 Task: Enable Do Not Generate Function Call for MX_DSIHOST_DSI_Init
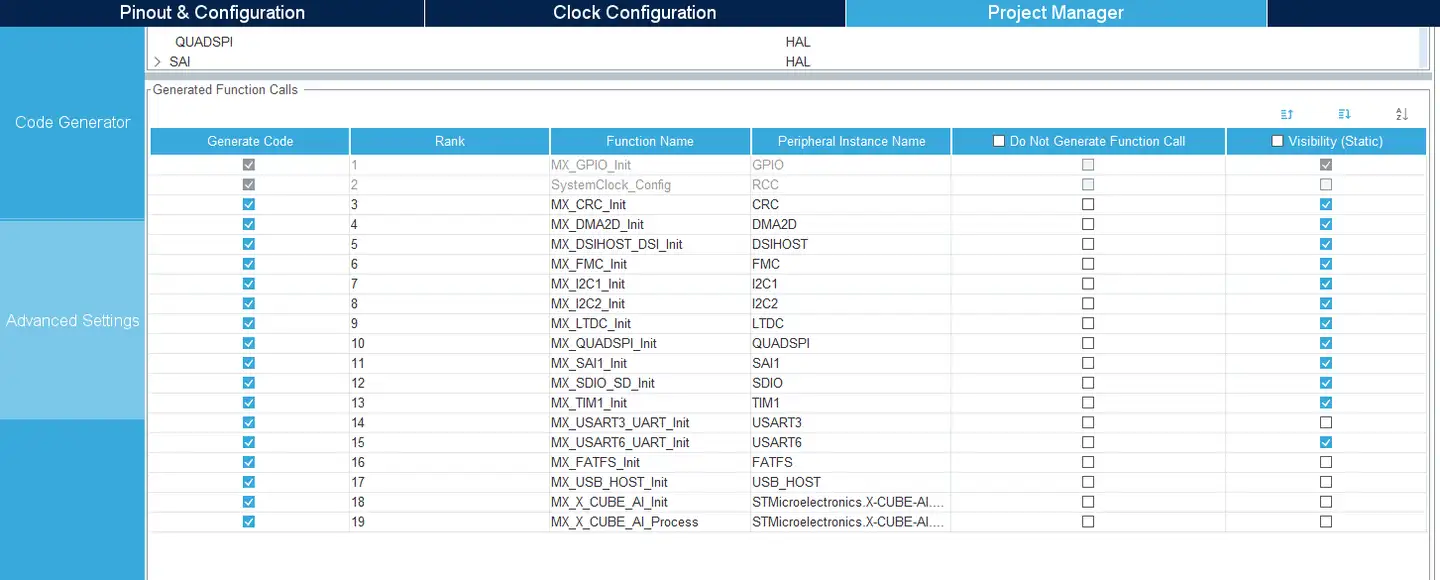(x=1088, y=244)
